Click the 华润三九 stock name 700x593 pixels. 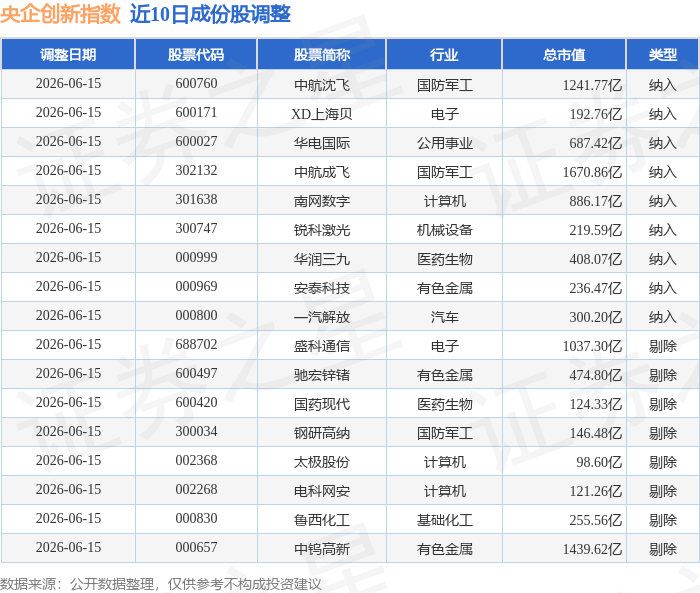coord(321,259)
